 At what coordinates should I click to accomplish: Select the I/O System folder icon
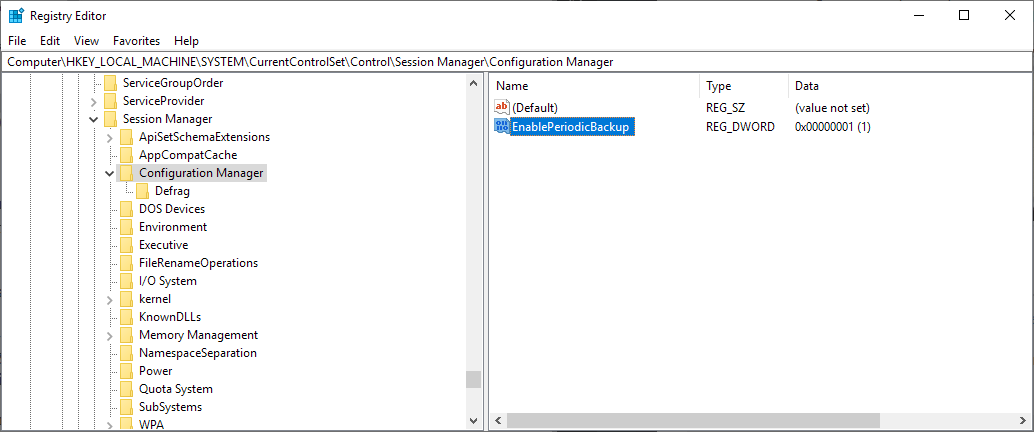point(126,281)
